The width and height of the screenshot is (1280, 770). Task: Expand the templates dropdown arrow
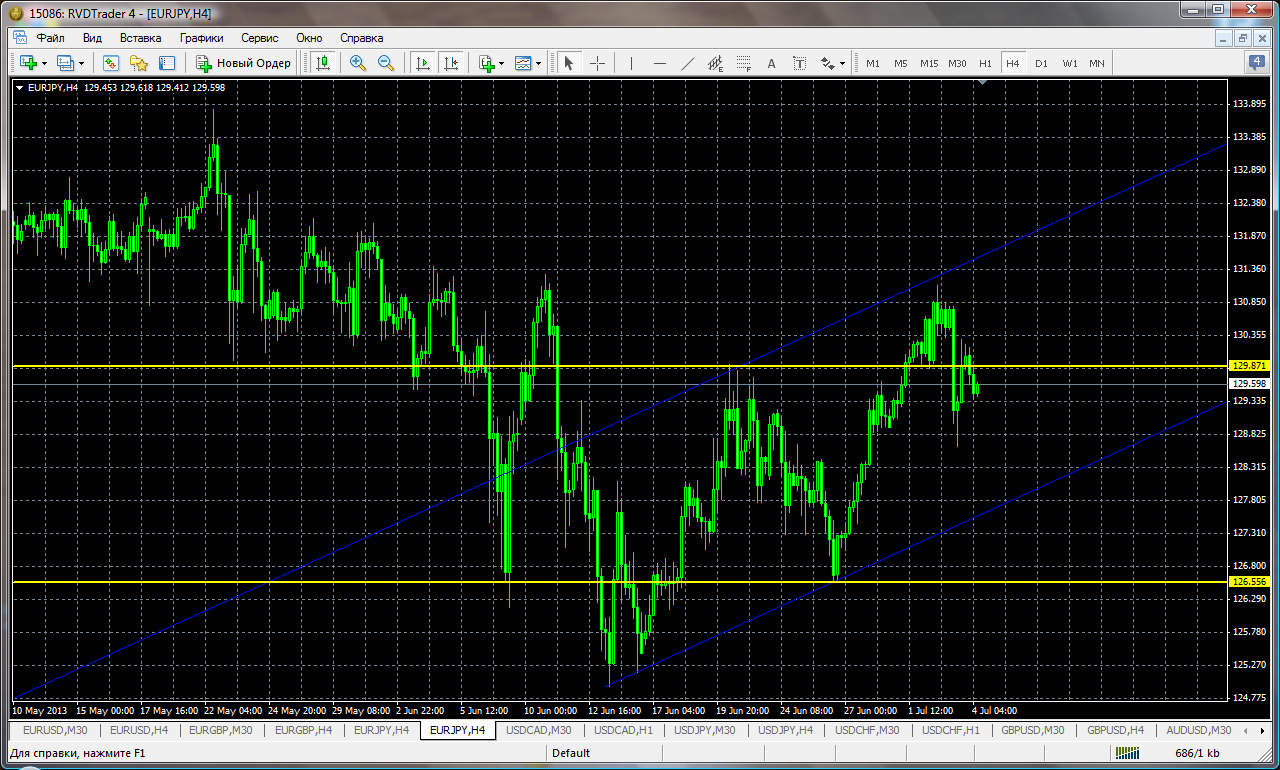539,63
